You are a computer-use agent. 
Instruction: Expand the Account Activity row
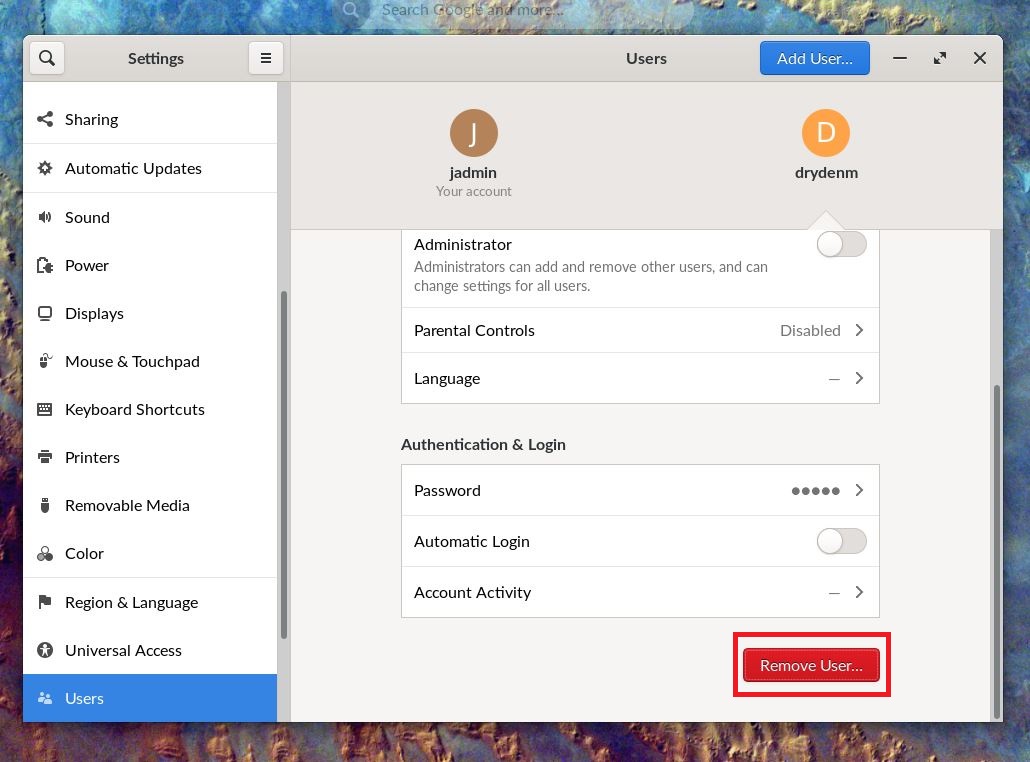(640, 593)
